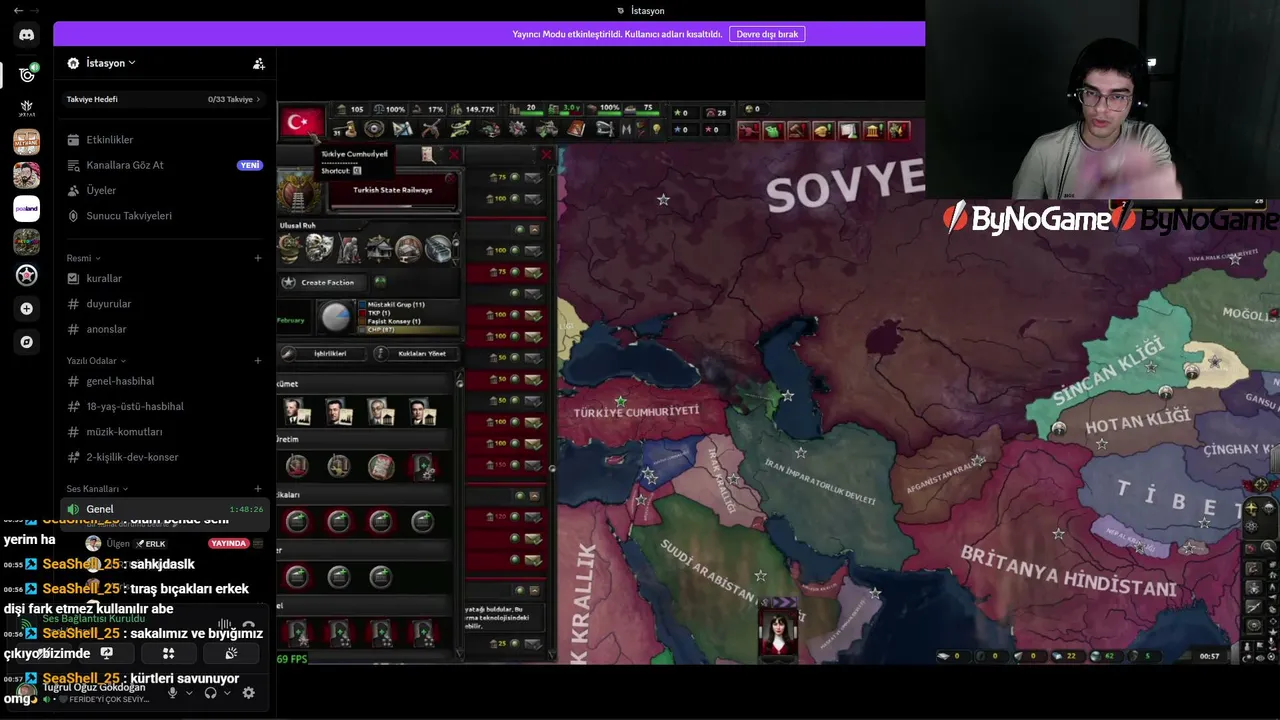Toggle the envelope checkbox in the first 100 row
1280x720 pixels.
coord(533,198)
